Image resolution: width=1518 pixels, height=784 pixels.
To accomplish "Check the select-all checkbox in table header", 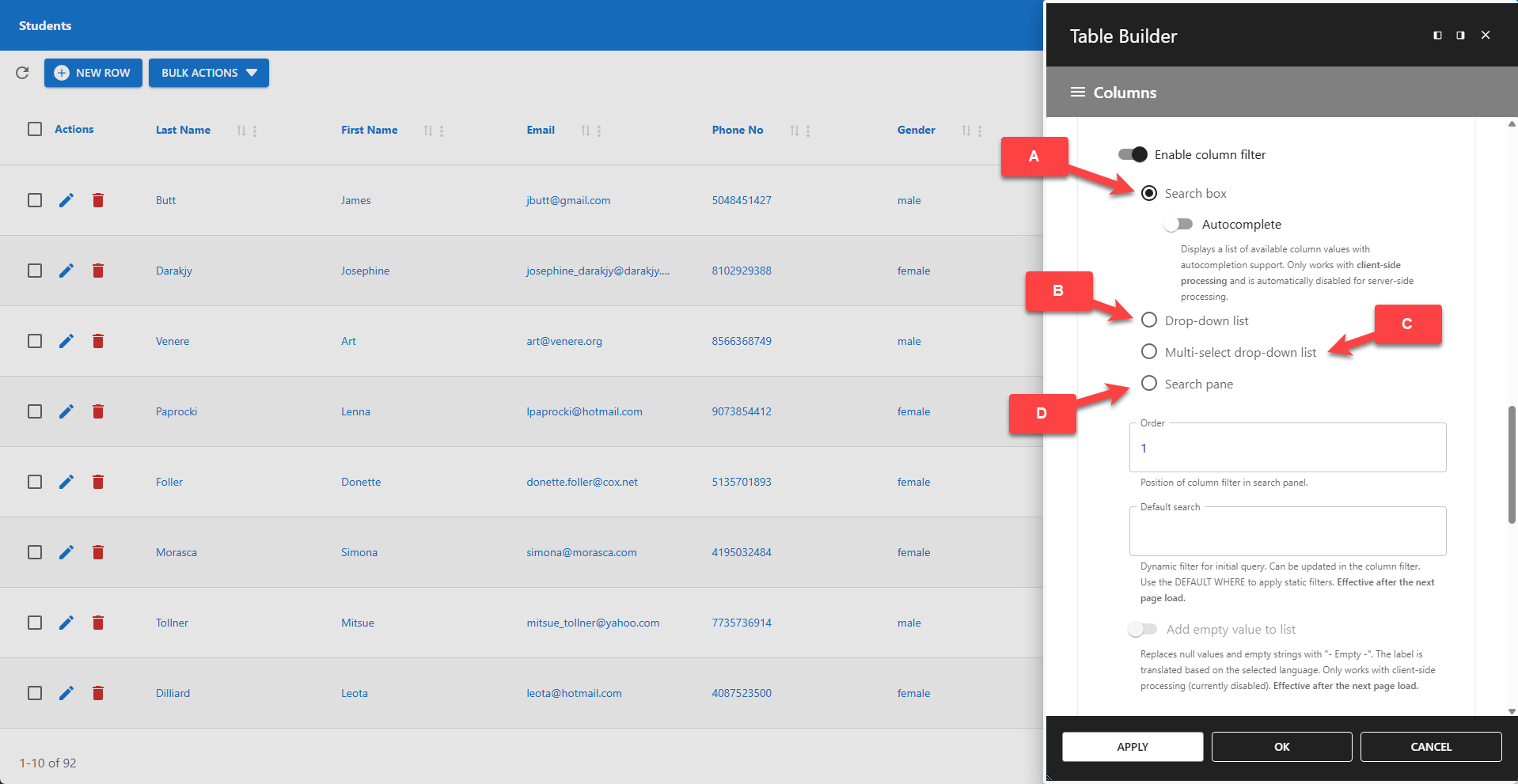I will tap(35, 129).
